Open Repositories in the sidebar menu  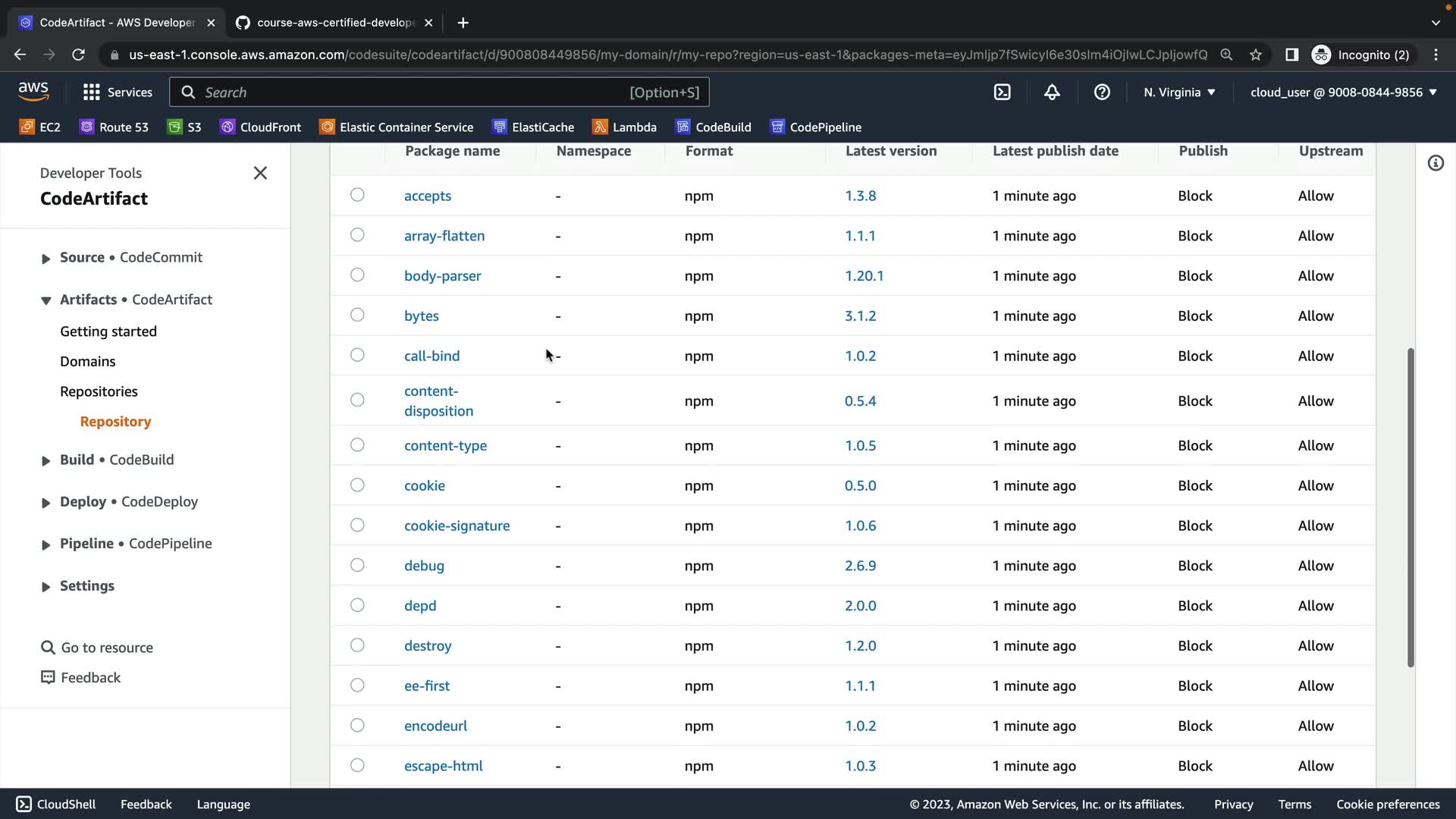99,391
